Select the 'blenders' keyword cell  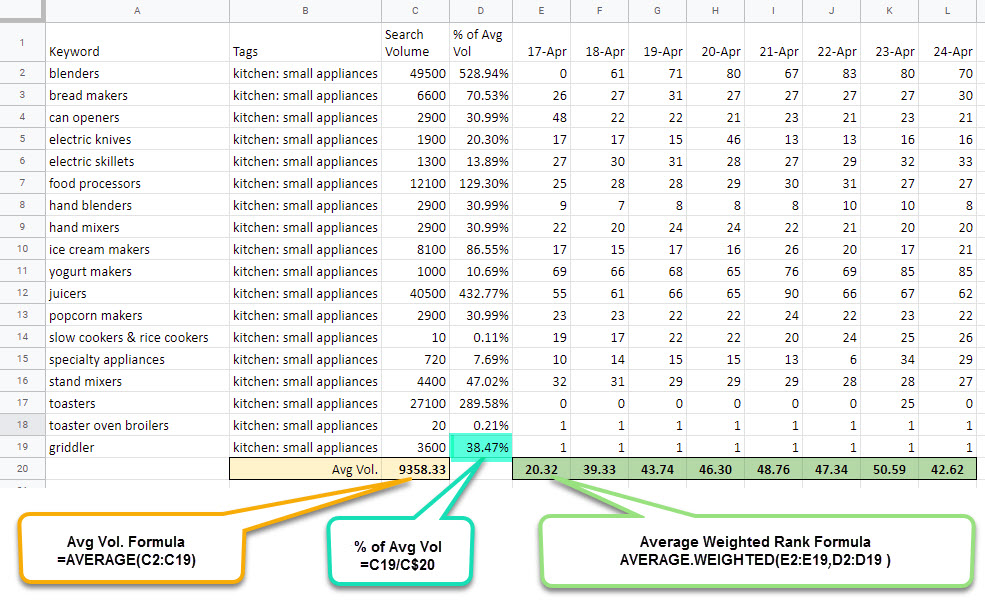136,73
